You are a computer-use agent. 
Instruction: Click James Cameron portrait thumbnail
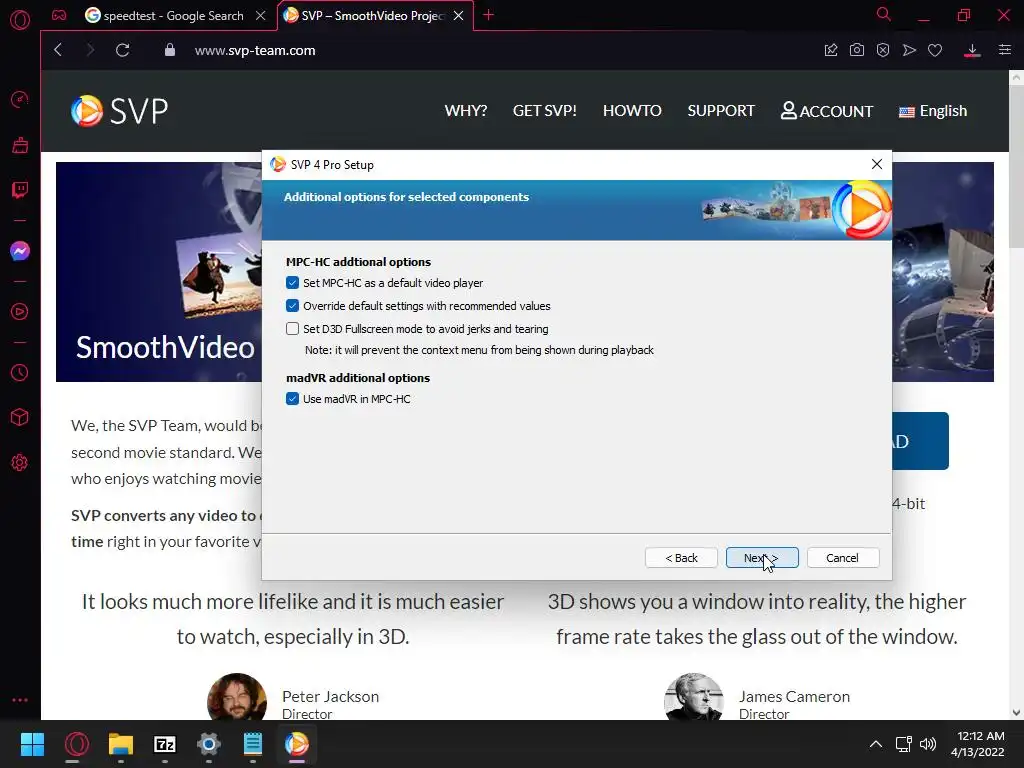click(694, 697)
